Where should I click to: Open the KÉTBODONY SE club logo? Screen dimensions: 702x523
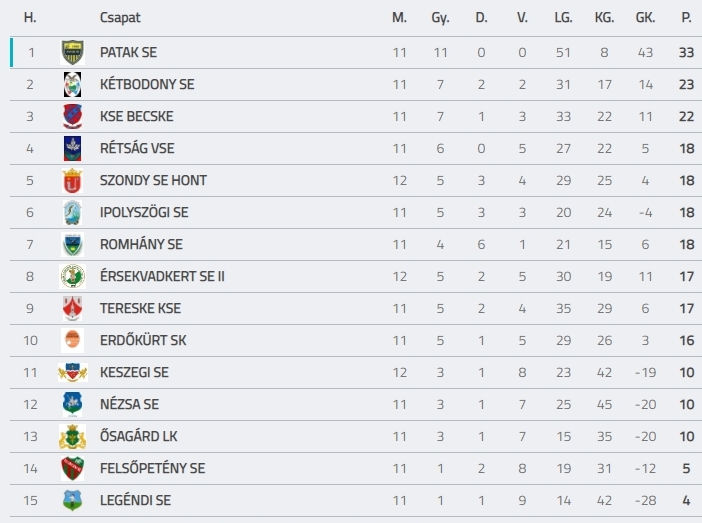point(72,84)
